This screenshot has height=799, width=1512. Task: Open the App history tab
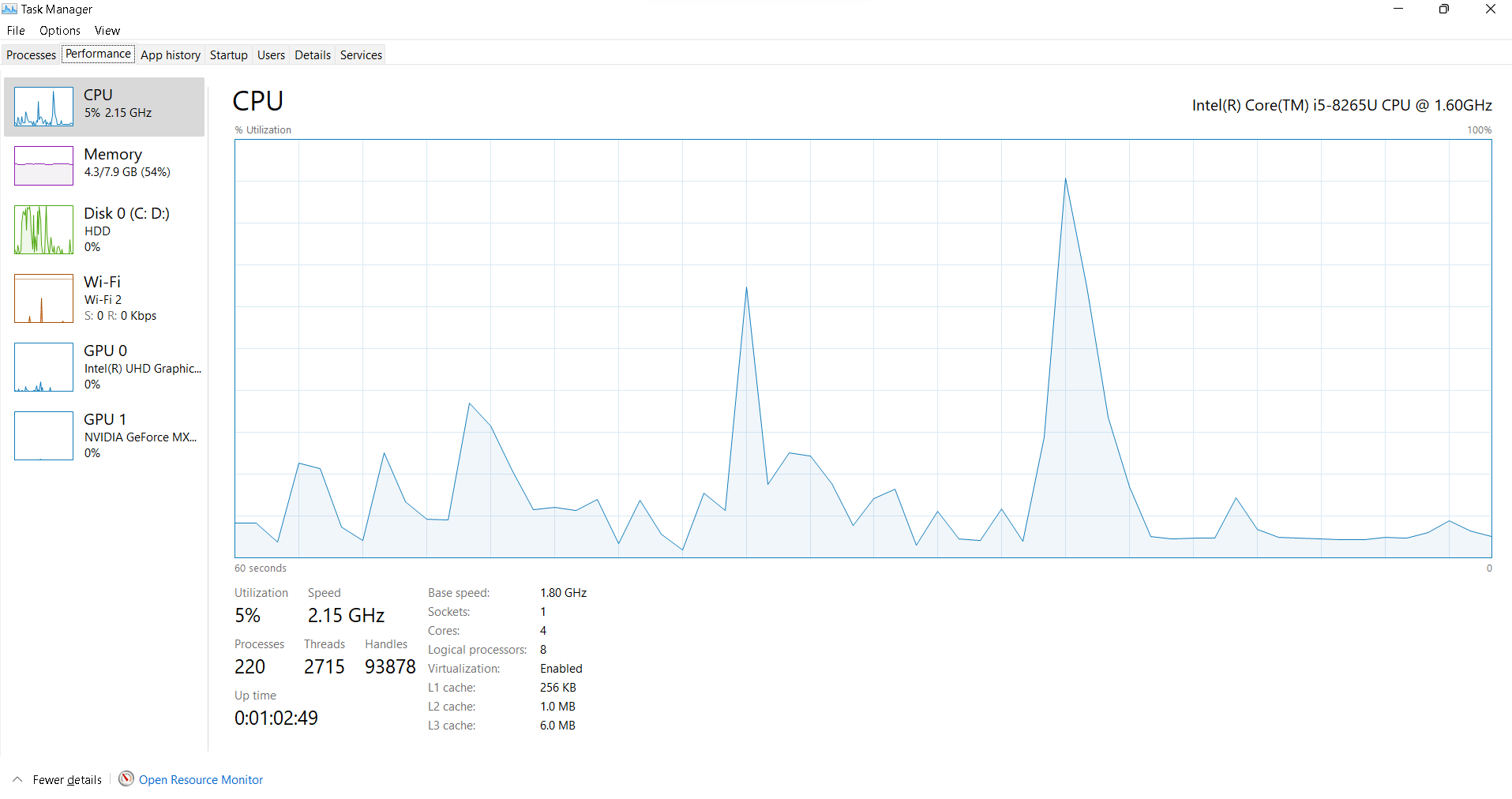(170, 54)
